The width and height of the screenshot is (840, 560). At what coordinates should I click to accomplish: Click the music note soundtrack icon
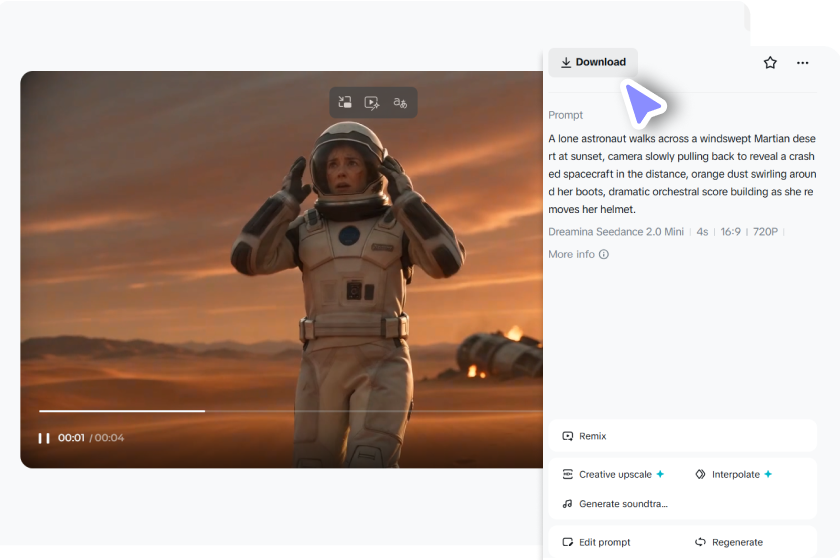click(567, 504)
